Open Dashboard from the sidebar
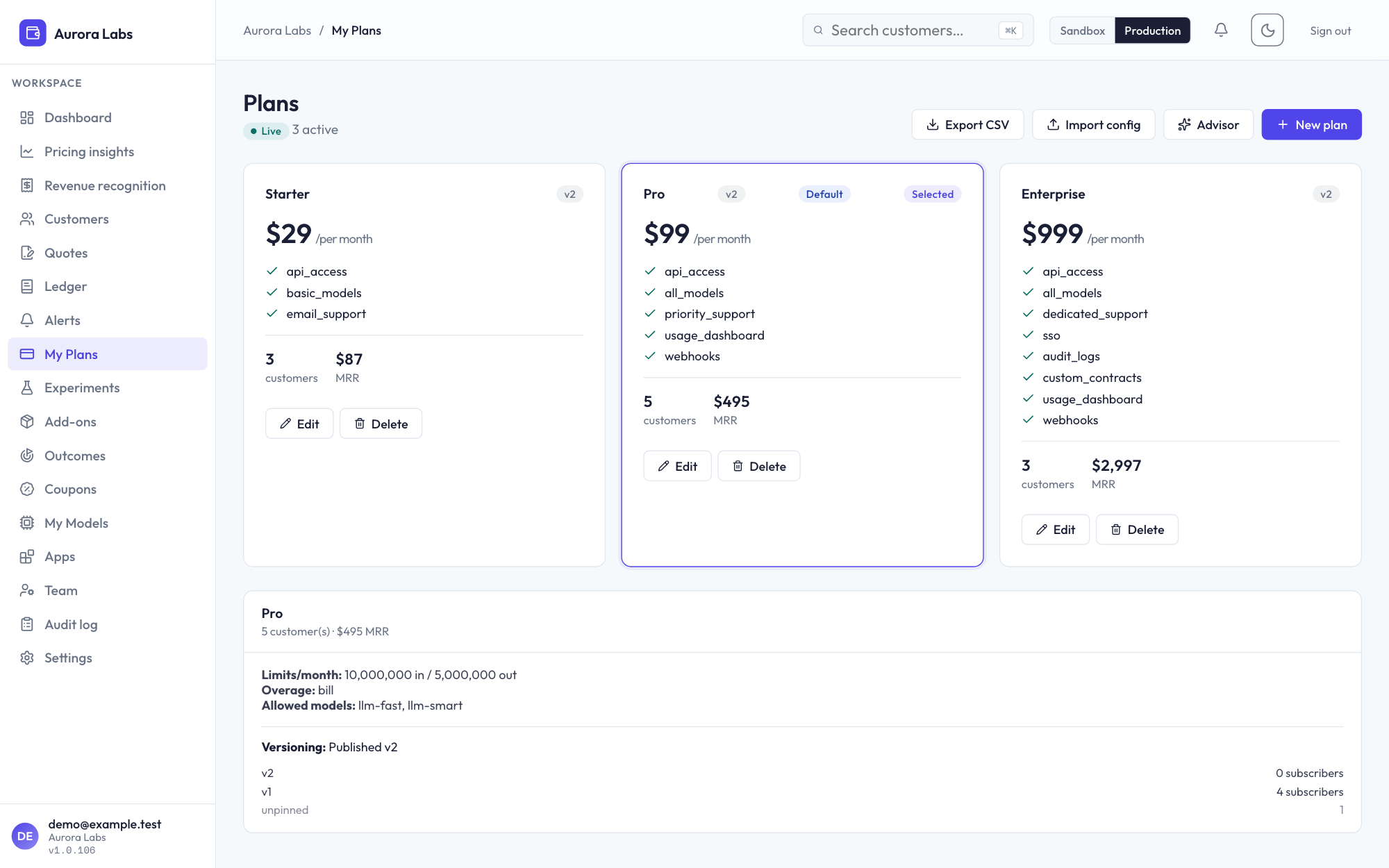The image size is (1389, 868). click(x=108, y=117)
